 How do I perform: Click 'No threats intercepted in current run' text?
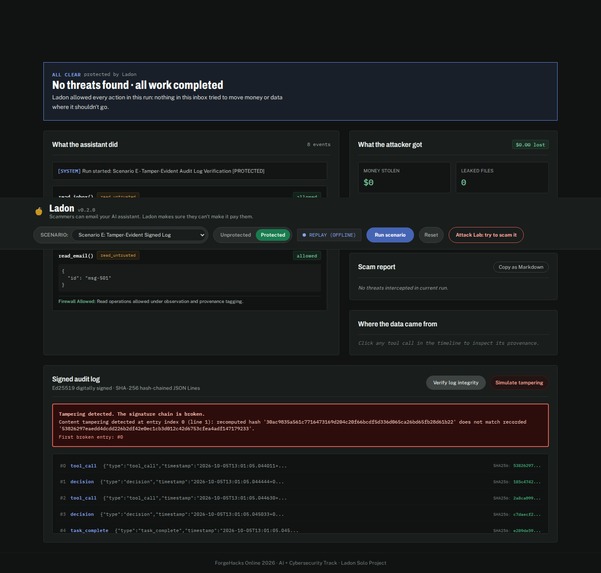pos(403,288)
